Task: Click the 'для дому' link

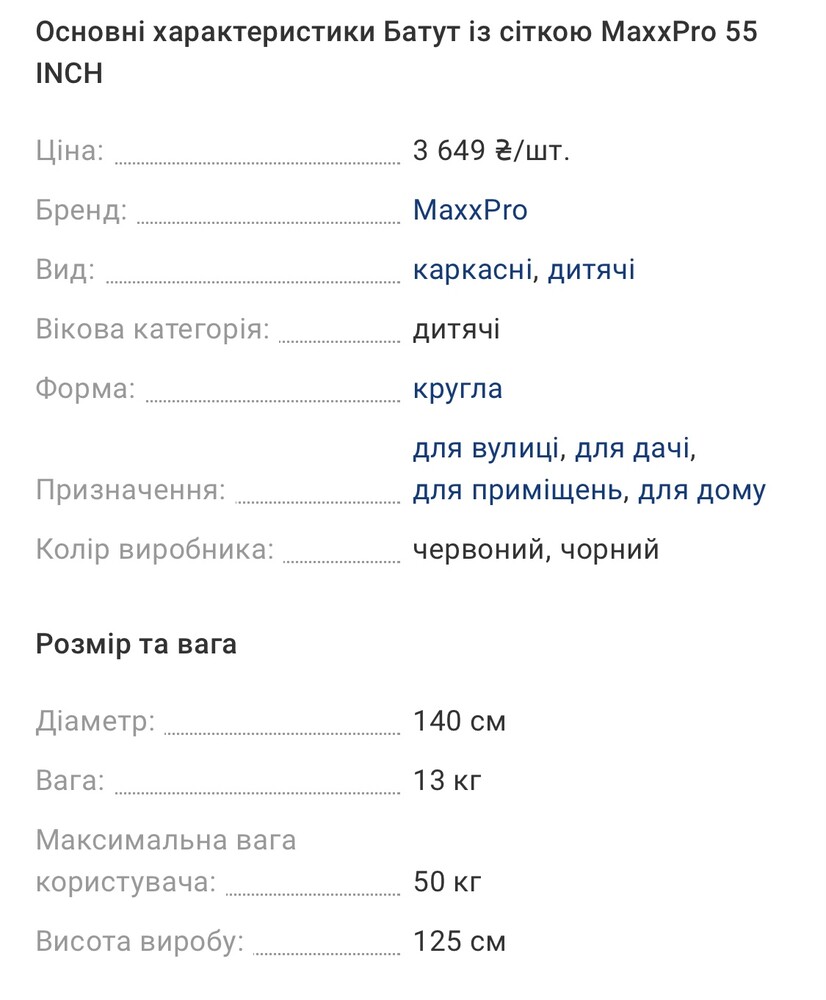Action: coord(702,491)
